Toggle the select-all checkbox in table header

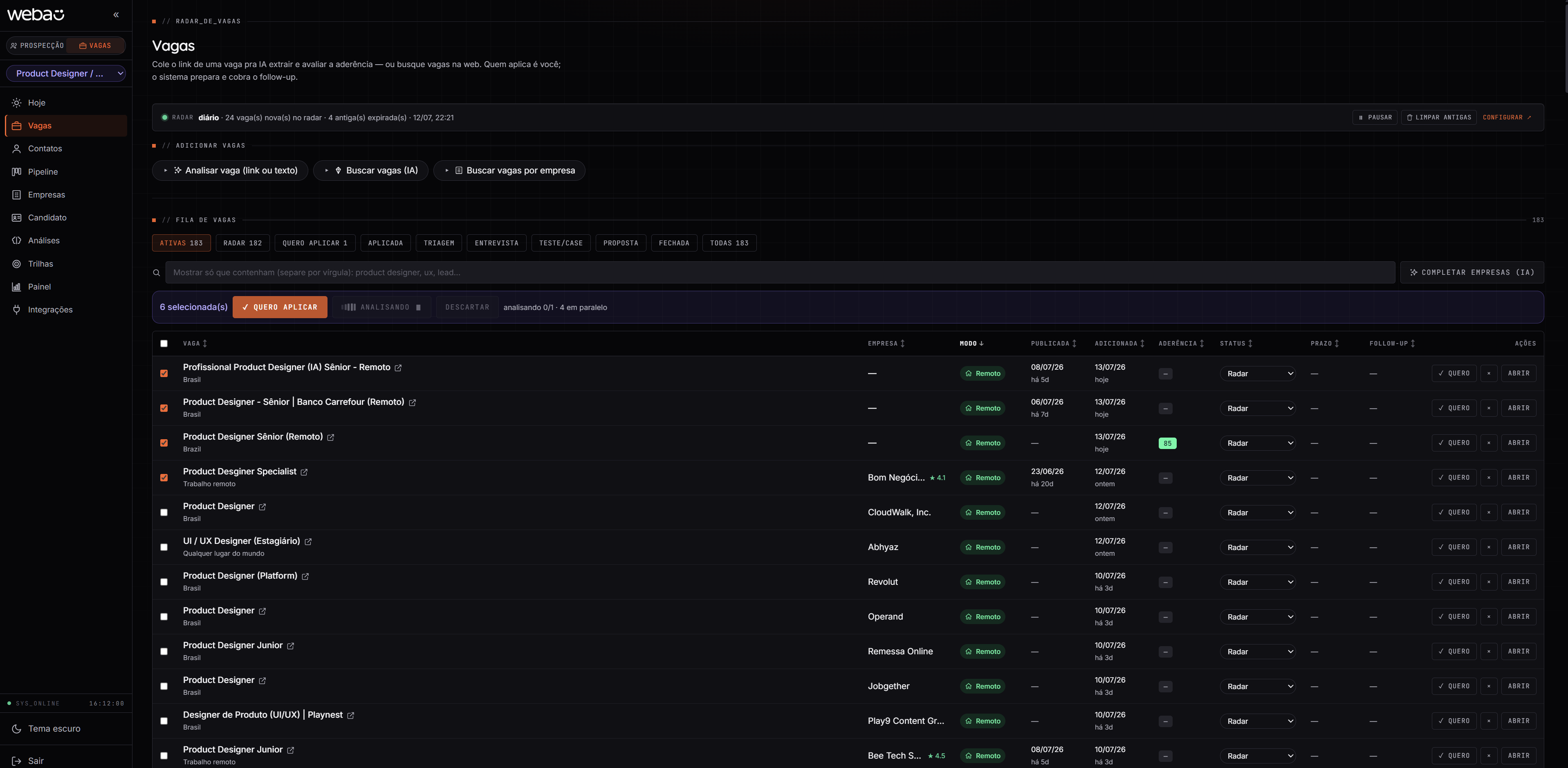click(164, 344)
